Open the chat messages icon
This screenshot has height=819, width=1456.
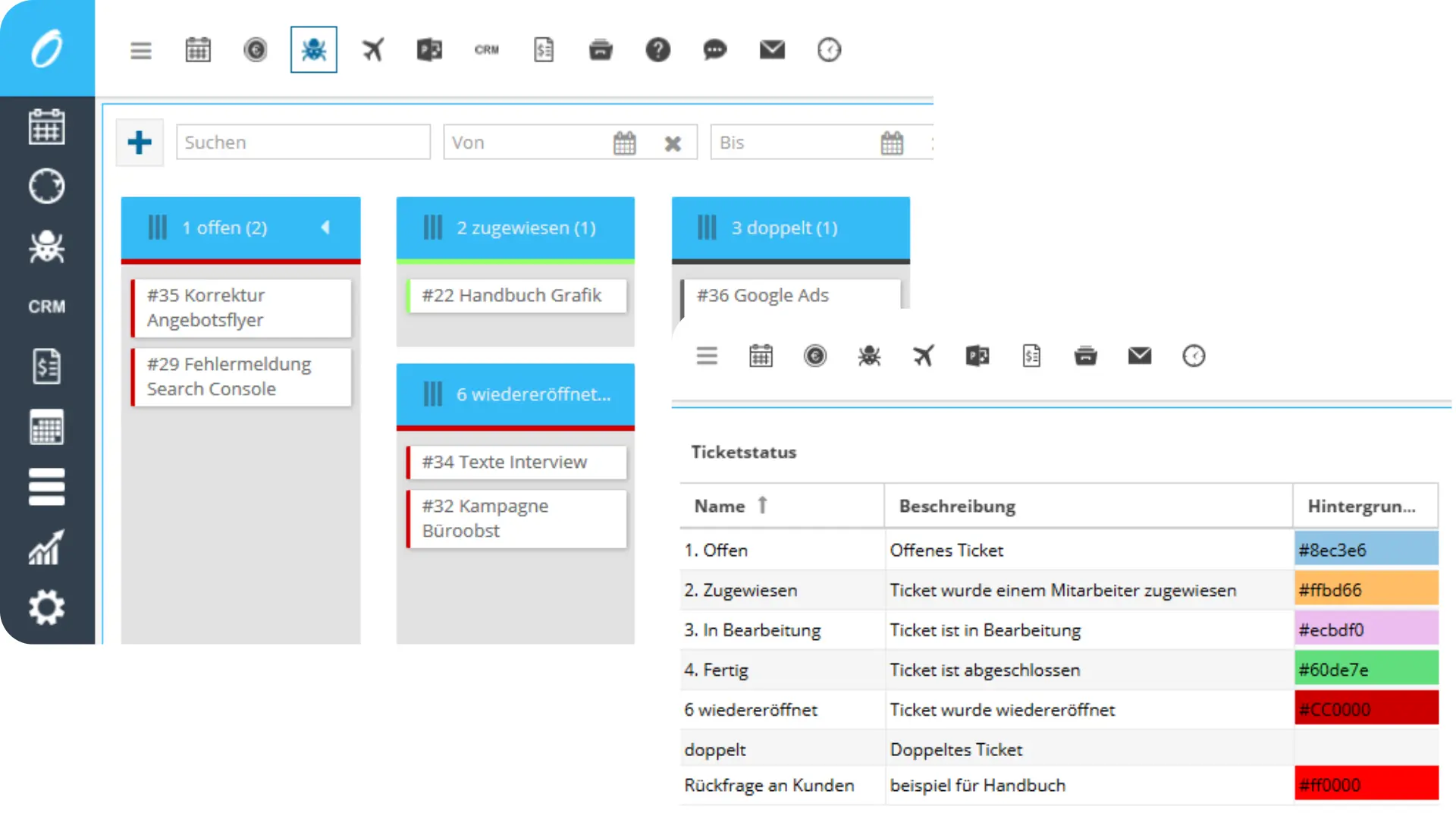pos(714,51)
